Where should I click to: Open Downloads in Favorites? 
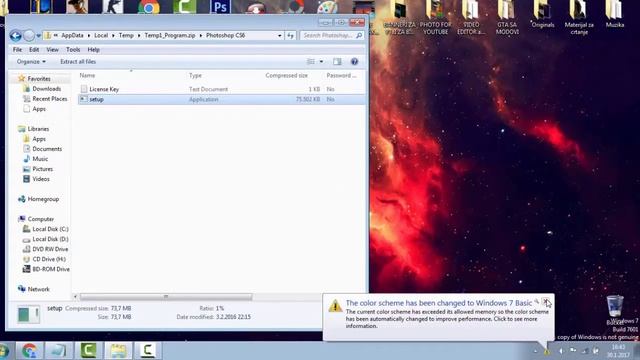(x=47, y=89)
